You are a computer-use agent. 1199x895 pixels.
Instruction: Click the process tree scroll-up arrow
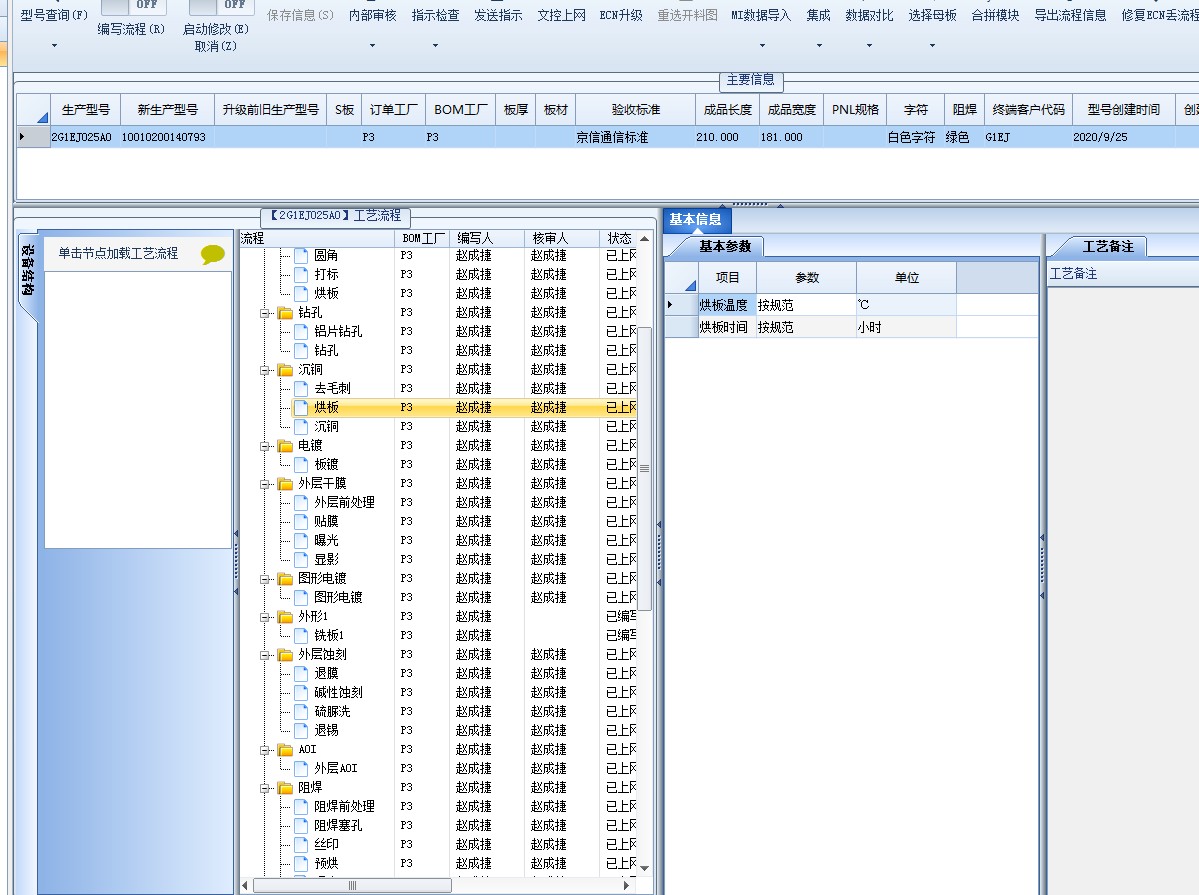point(645,239)
